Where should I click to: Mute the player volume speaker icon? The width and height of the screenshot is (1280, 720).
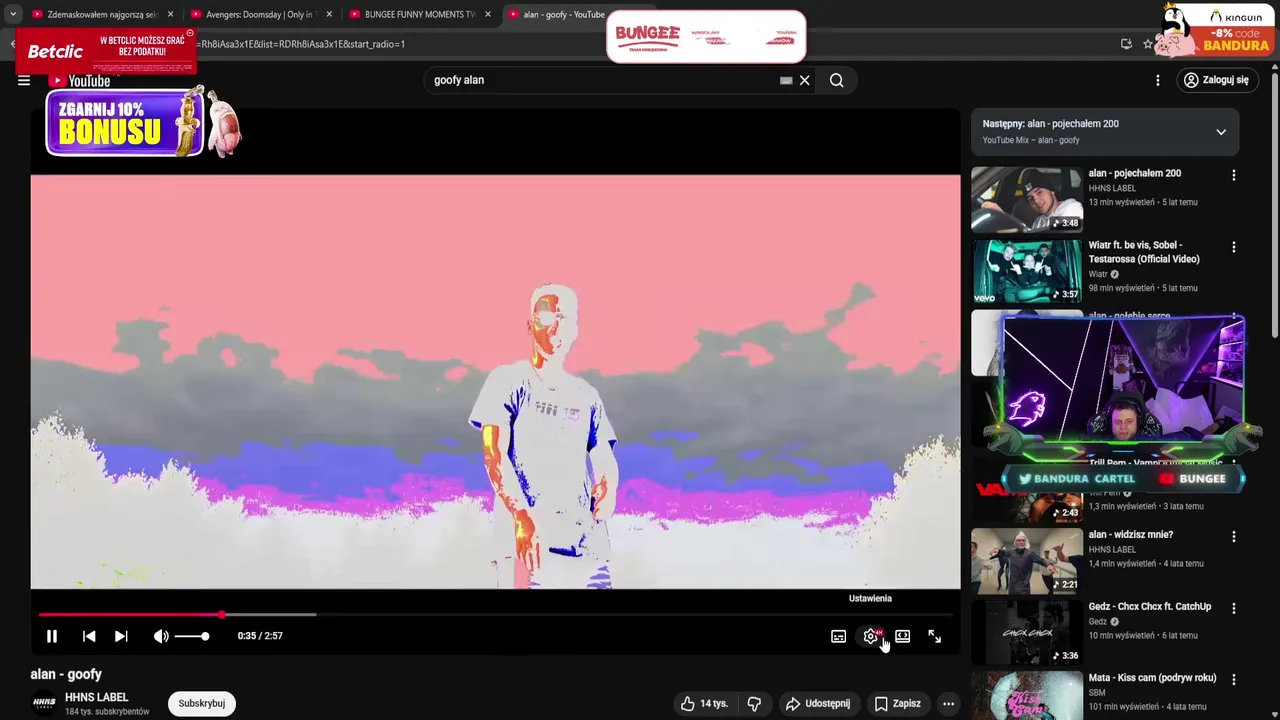pos(160,636)
